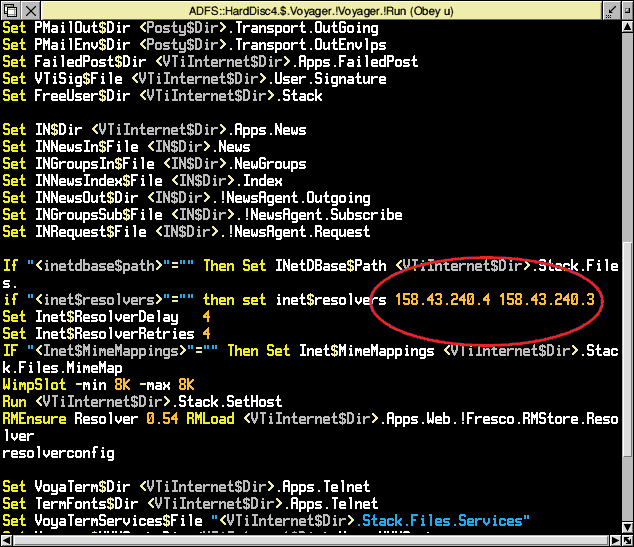Image resolution: width=634 pixels, height=547 pixels.
Task: Click the Run keyword before Stack.SetHost
Action: point(15,401)
